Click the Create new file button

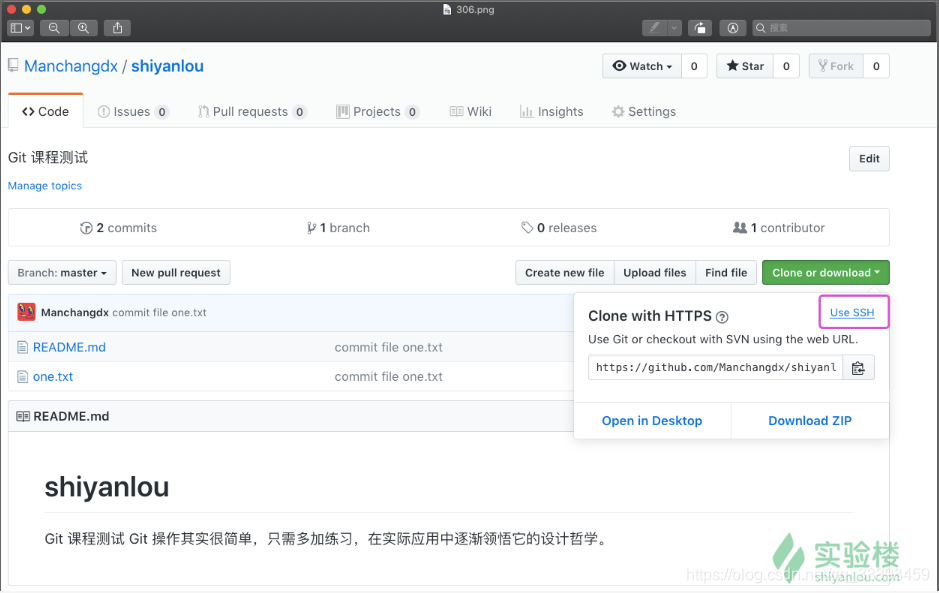point(565,273)
